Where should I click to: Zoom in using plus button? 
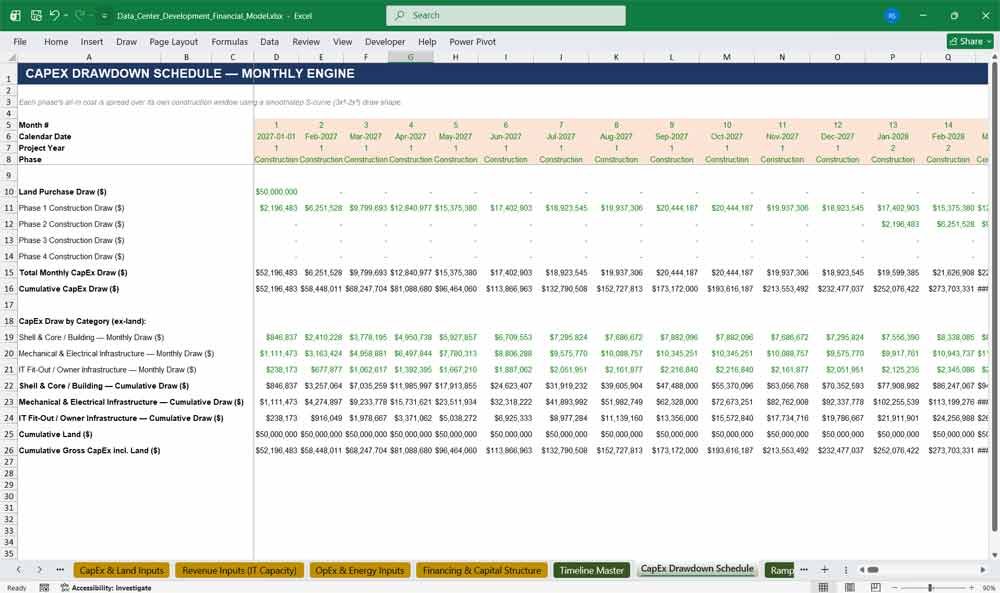coord(971,587)
